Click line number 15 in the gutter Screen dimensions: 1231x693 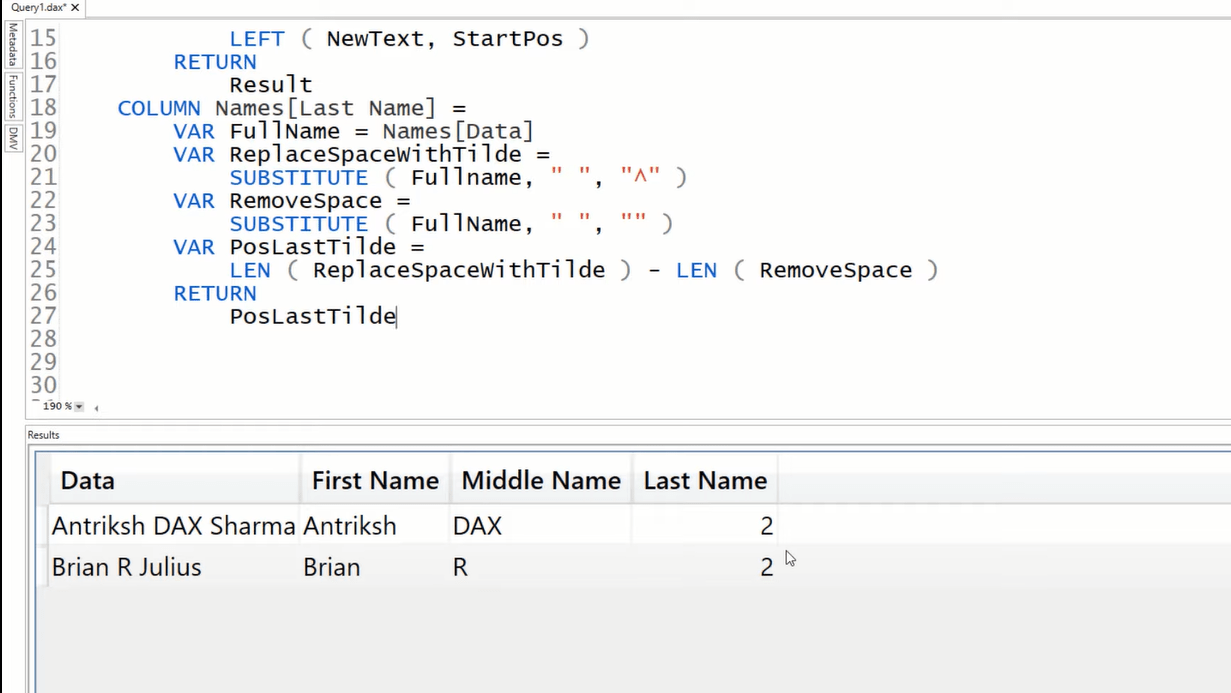[43, 39]
